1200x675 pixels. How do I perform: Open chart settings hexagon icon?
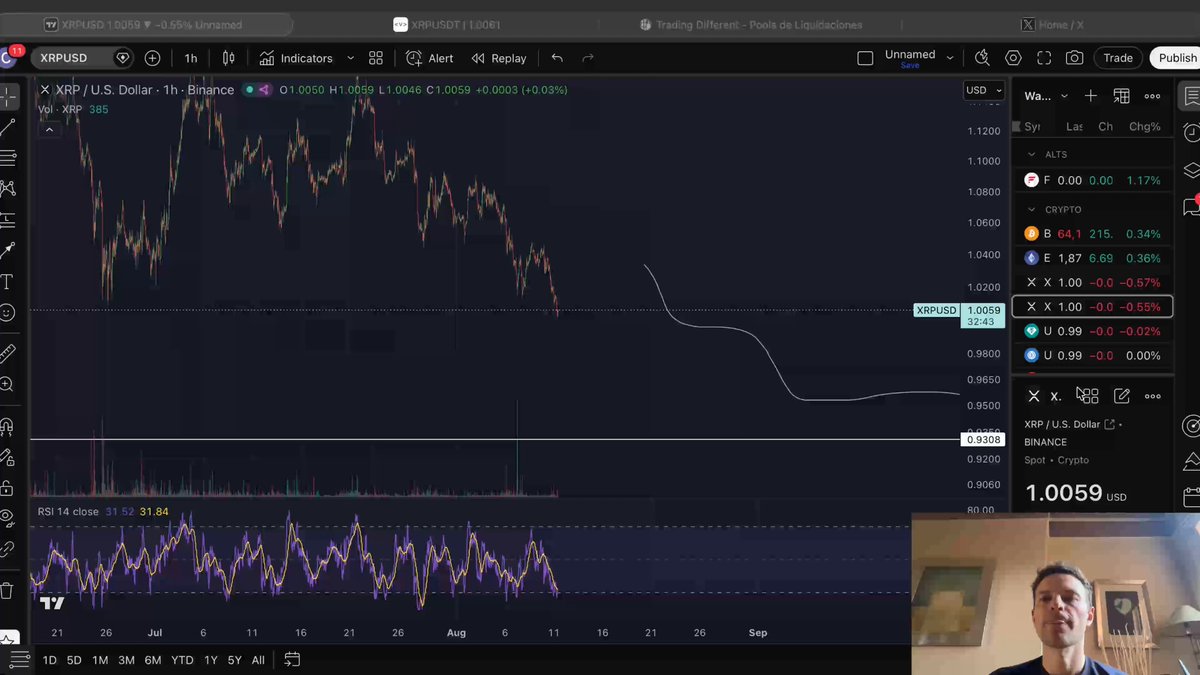(x=1013, y=58)
